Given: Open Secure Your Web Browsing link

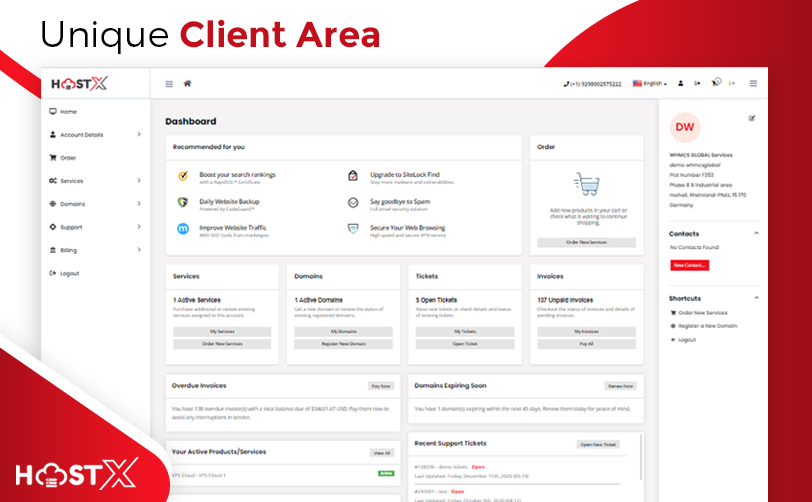Looking at the screenshot, I should point(408,227).
